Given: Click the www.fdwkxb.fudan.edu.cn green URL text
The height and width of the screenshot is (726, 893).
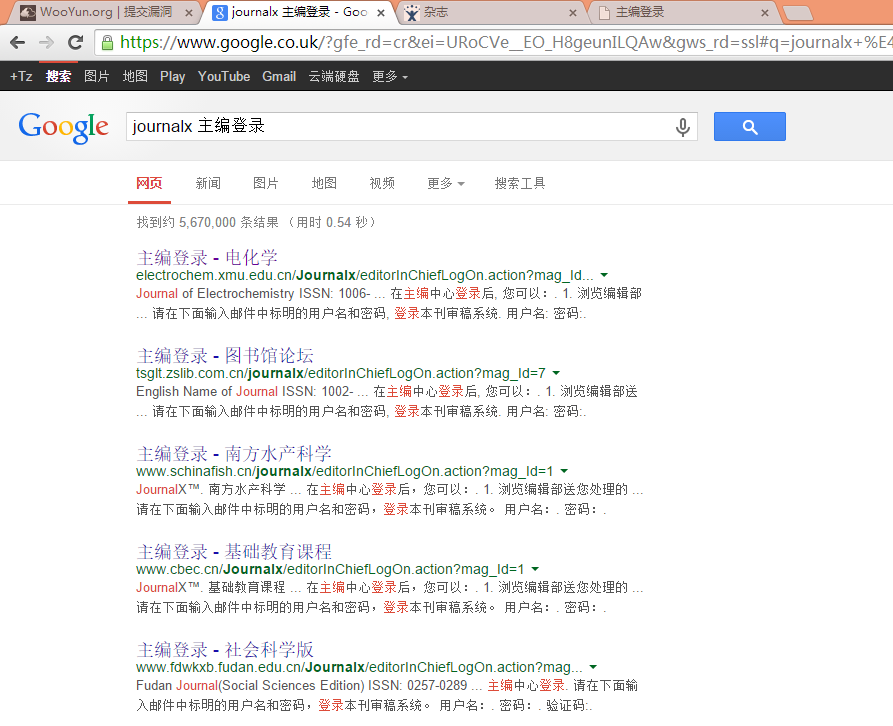Looking at the screenshot, I should tap(359, 667).
